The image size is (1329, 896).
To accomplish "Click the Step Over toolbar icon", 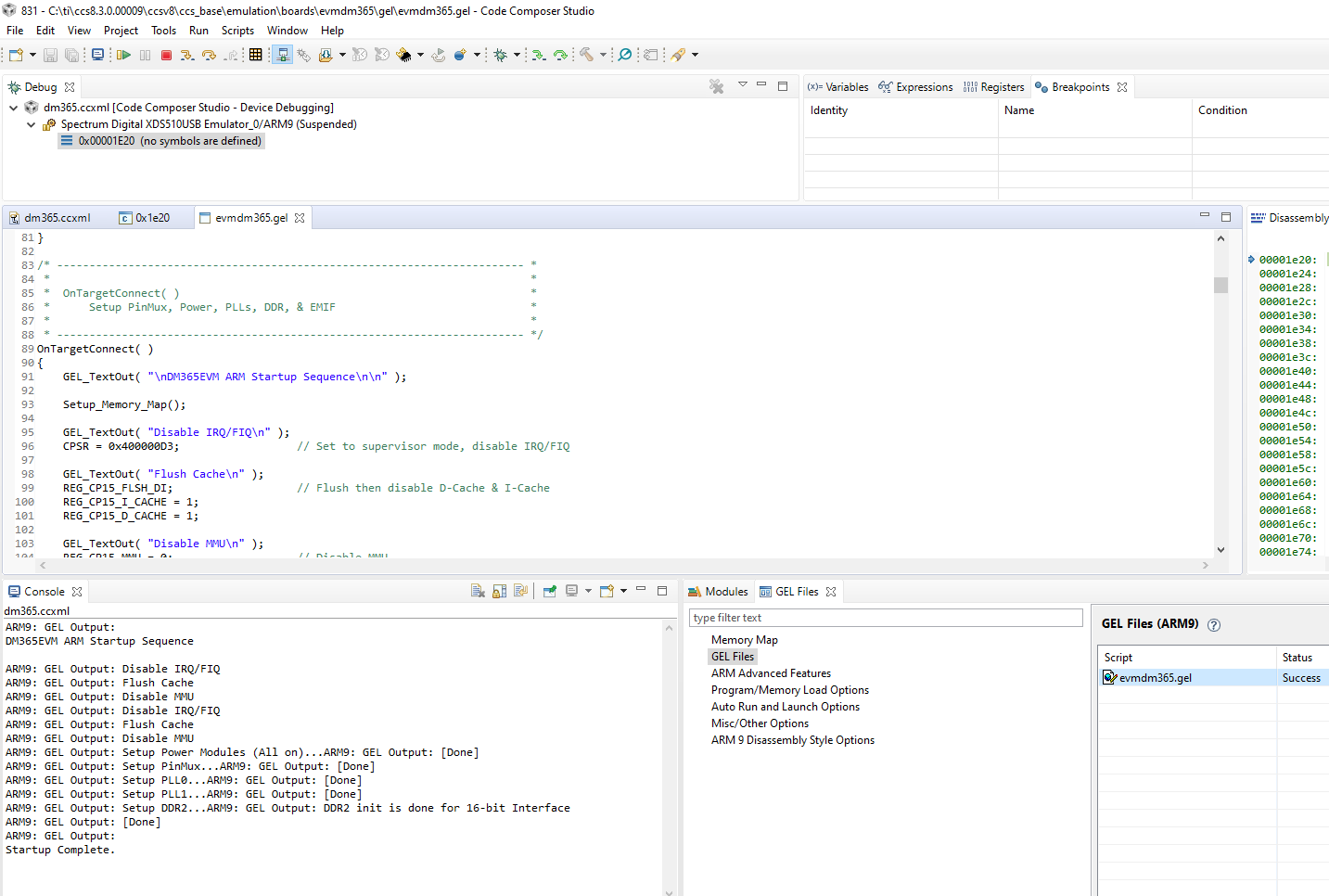I will (209, 55).
